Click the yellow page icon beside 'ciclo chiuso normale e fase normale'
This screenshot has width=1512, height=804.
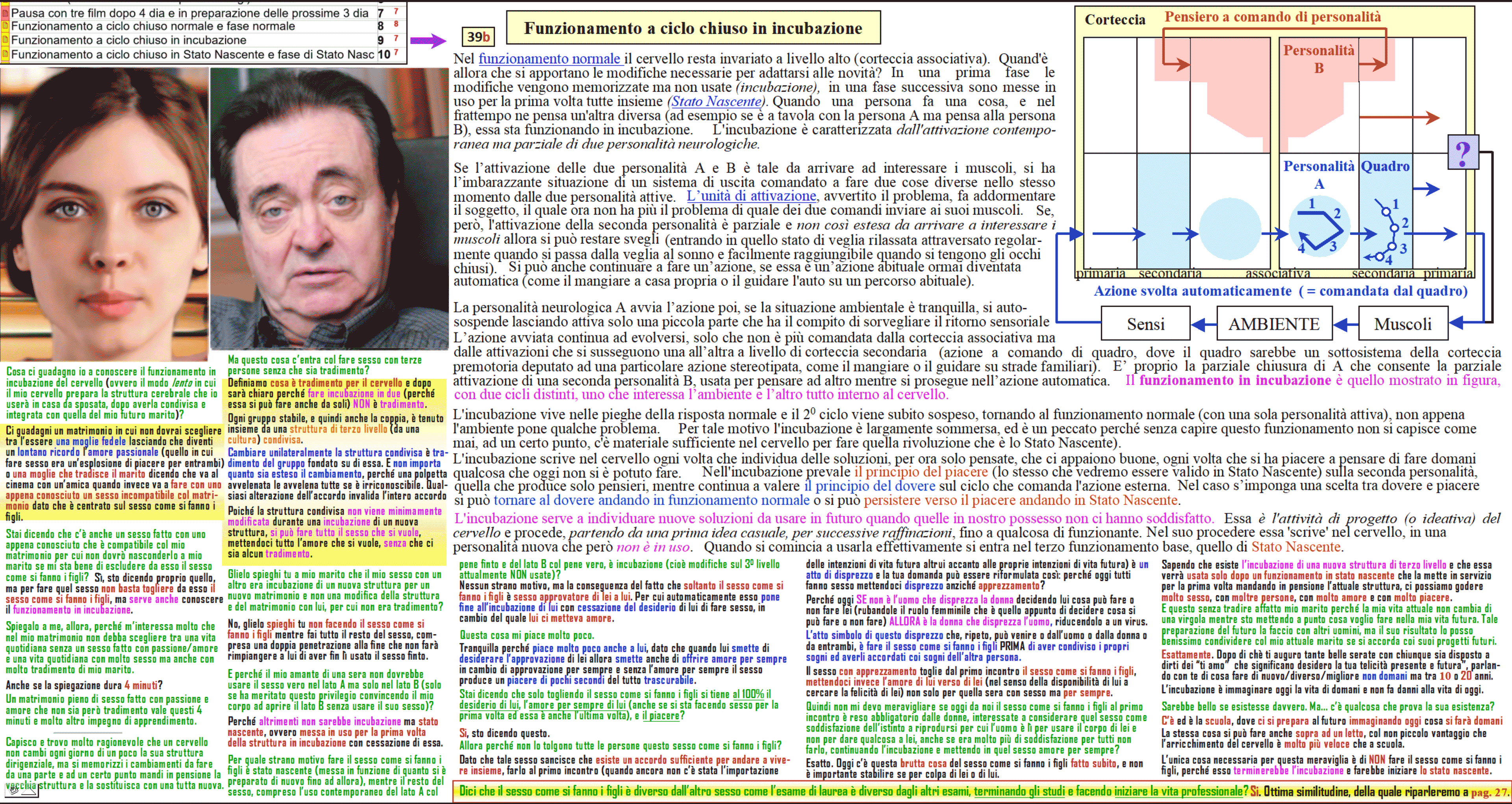tap(5, 26)
